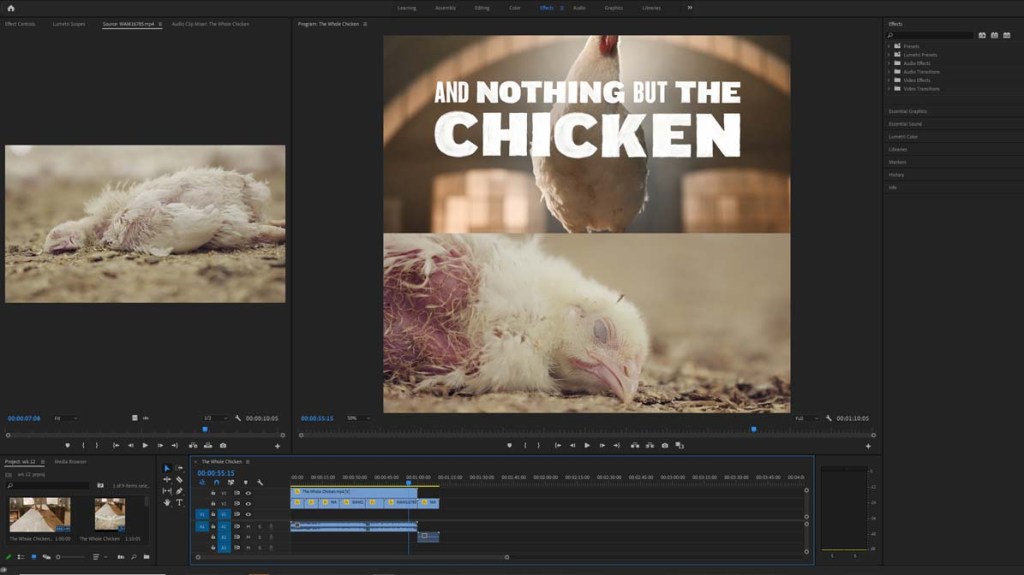Toggle eye visibility for top video track
This screenshot has height=575, width=1024.
coord(248,493)
